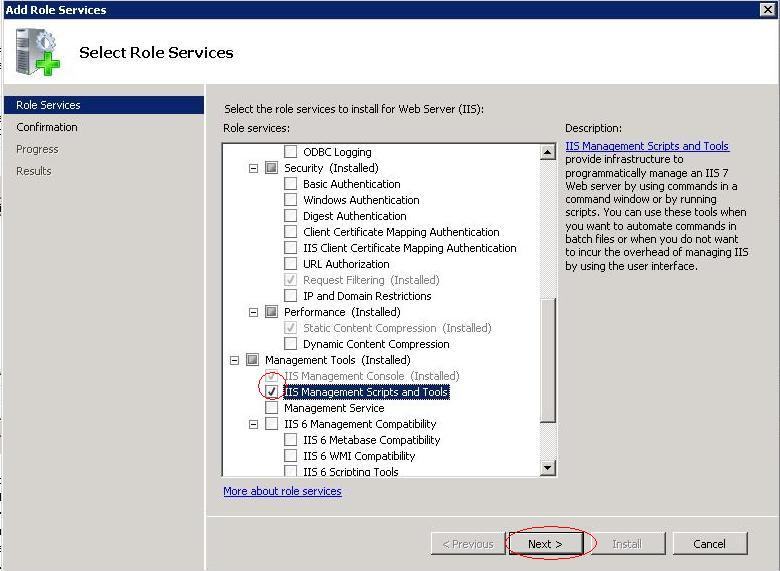Viewport: 780px width, 571px height.
Task: Collapse the Security tree node
Action: (254, 168)
